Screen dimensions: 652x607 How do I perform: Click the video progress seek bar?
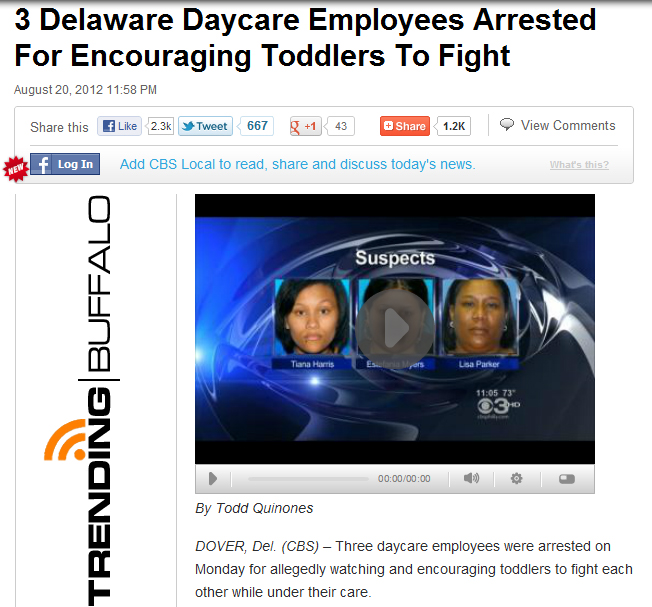pos(308,479)
